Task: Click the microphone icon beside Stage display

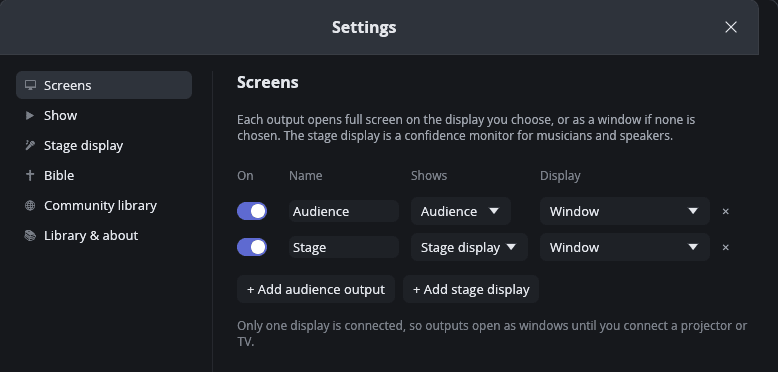Action: [30, 145]
